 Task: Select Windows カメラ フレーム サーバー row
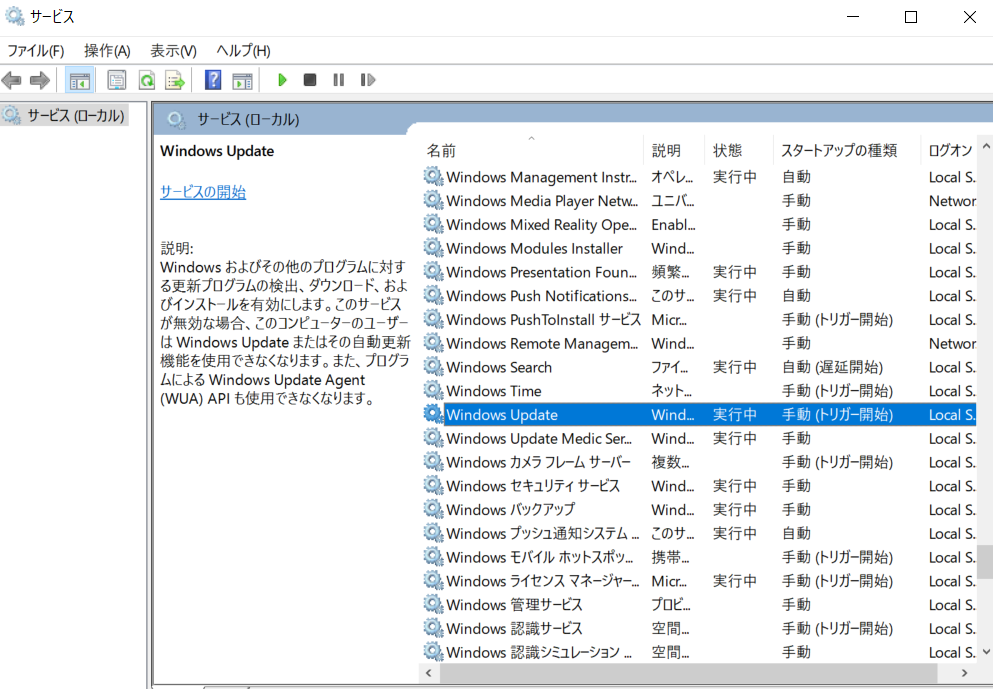pos(699,462)
